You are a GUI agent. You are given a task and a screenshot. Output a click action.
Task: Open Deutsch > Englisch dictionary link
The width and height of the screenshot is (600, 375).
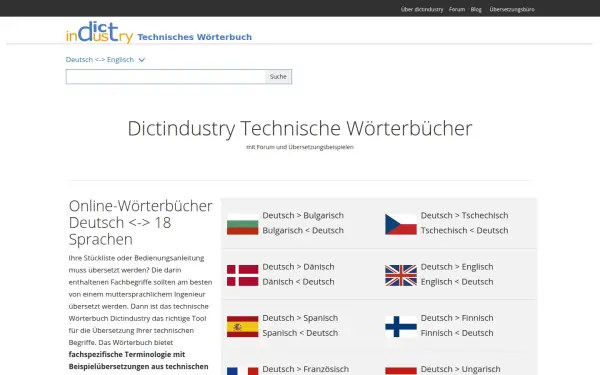coord(457,267)
